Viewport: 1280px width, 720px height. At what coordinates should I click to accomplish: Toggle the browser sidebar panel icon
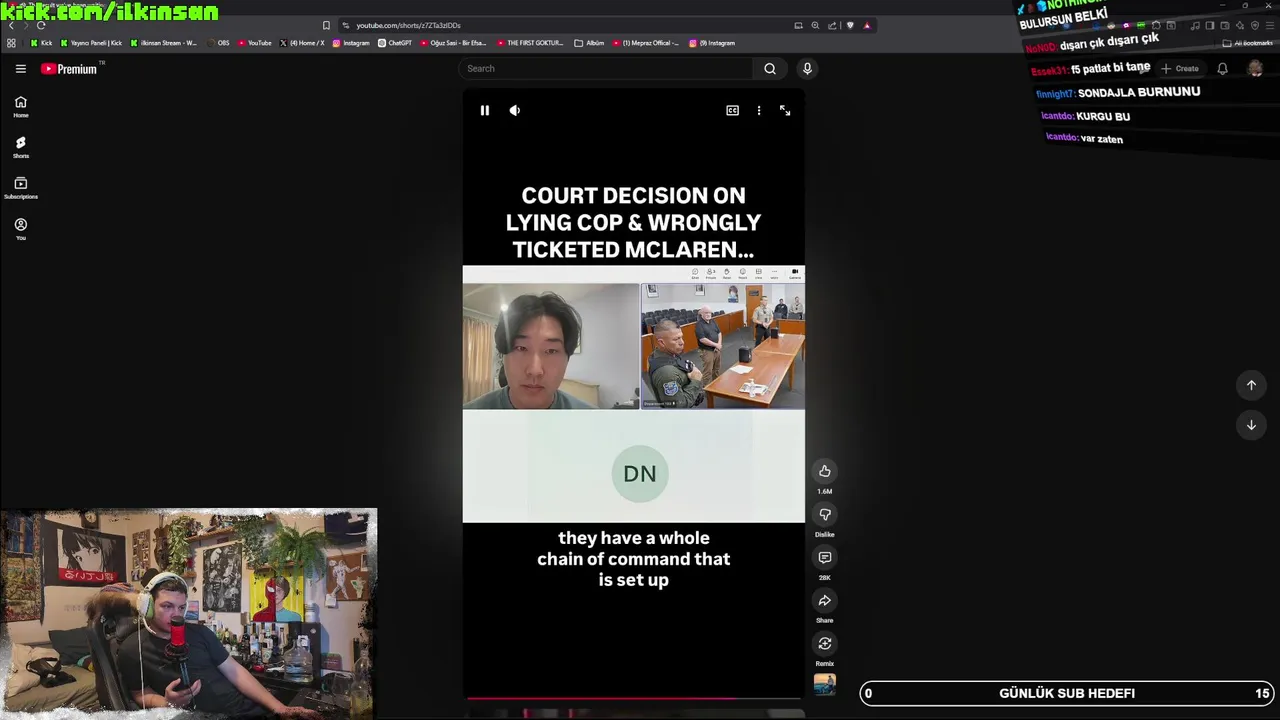[1210, 25]
